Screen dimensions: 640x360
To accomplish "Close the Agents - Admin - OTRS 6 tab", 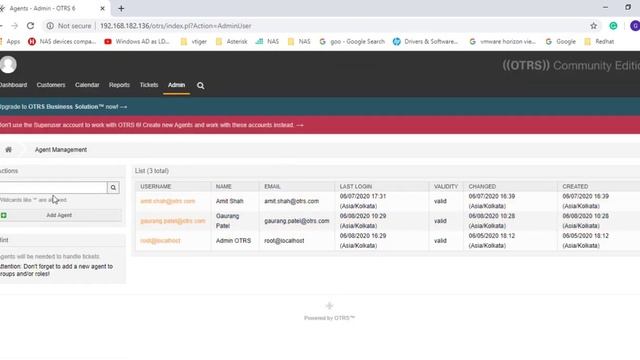I will point(102,8).
